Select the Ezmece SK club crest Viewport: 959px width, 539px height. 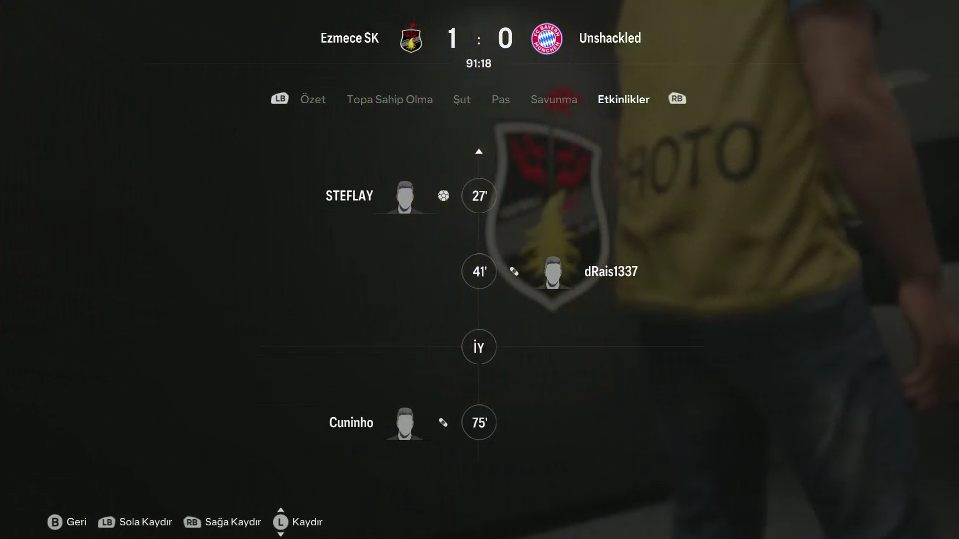411,38
